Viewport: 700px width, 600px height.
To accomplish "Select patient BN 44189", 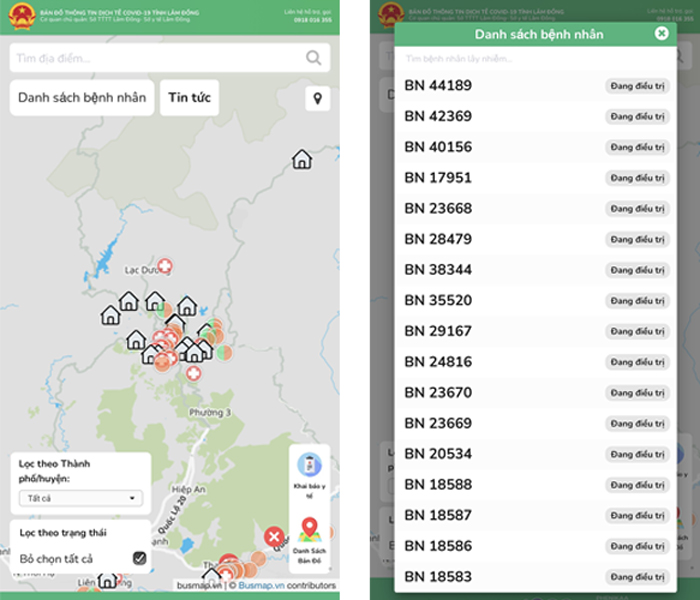I will pos(535,85).
